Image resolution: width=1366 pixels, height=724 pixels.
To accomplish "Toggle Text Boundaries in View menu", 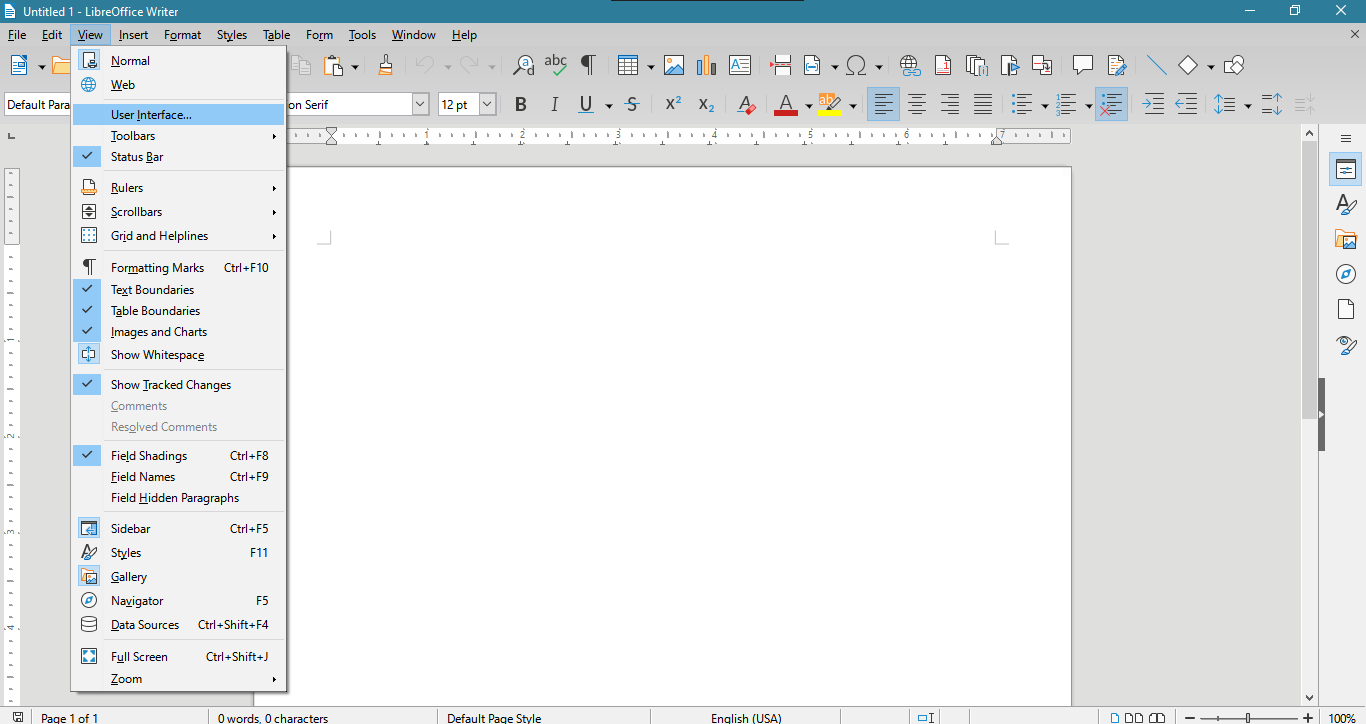I will (x=178, y=289).
